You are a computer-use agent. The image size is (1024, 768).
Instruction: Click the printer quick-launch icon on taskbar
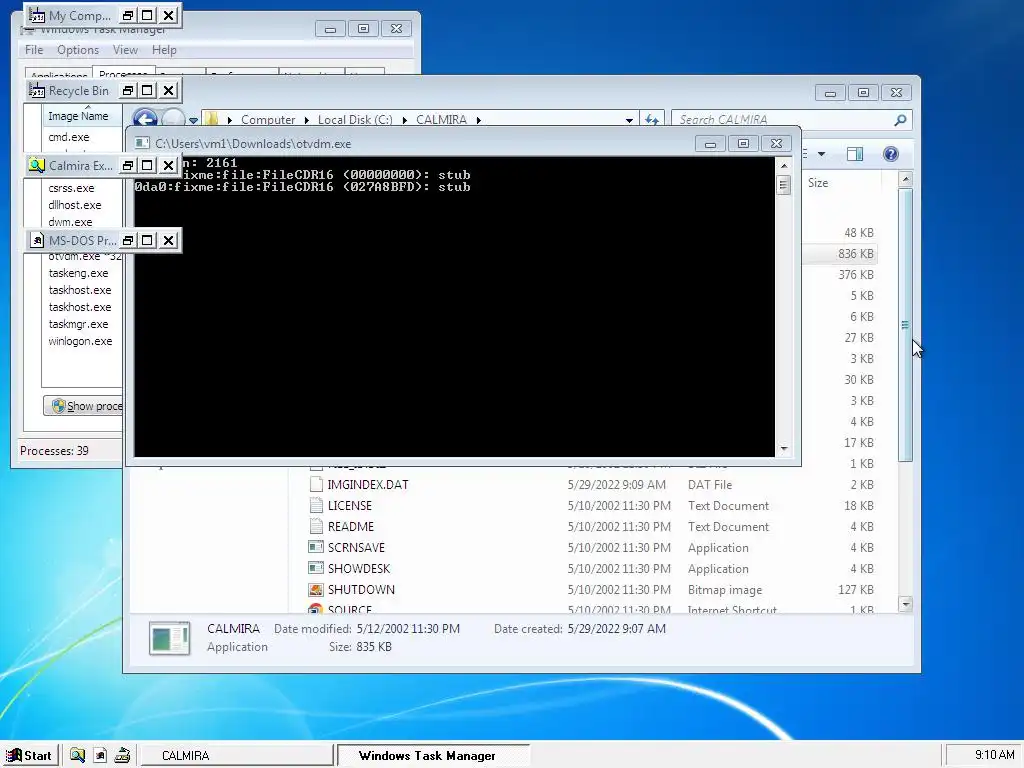coord(122,756)
